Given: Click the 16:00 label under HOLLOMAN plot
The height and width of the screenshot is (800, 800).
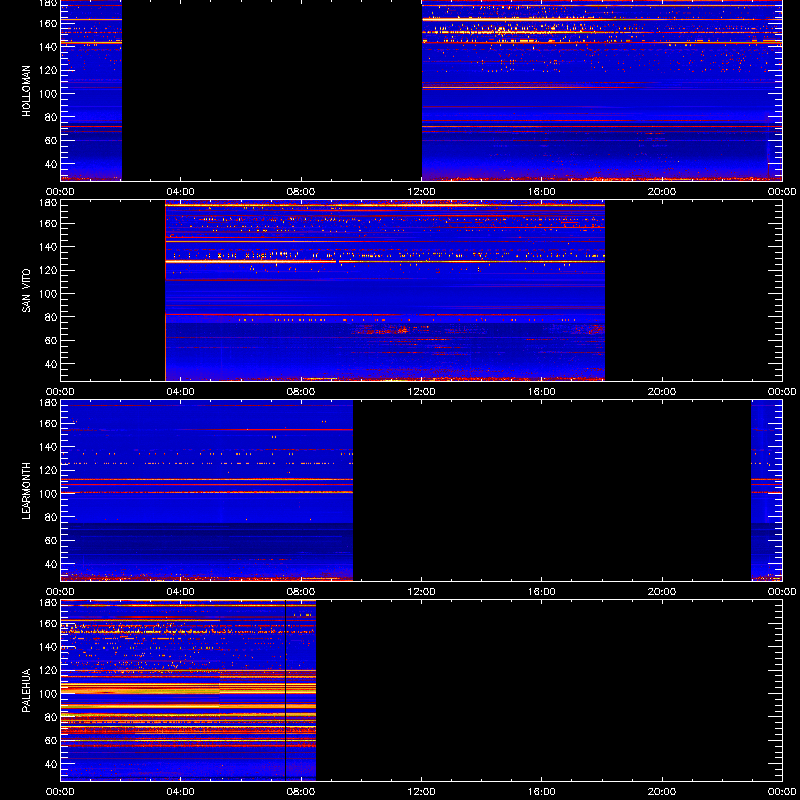Looking at the screenshot, I should [x=542, y=192].
